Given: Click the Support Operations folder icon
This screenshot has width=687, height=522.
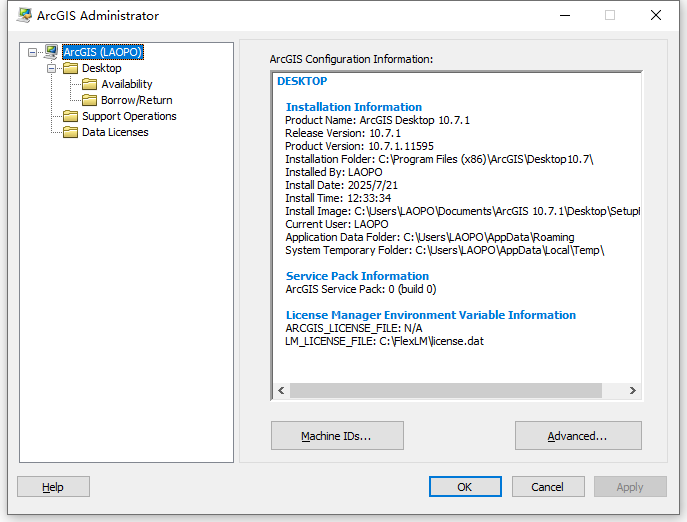Looking at the screenshot, I should coord(70,116).
